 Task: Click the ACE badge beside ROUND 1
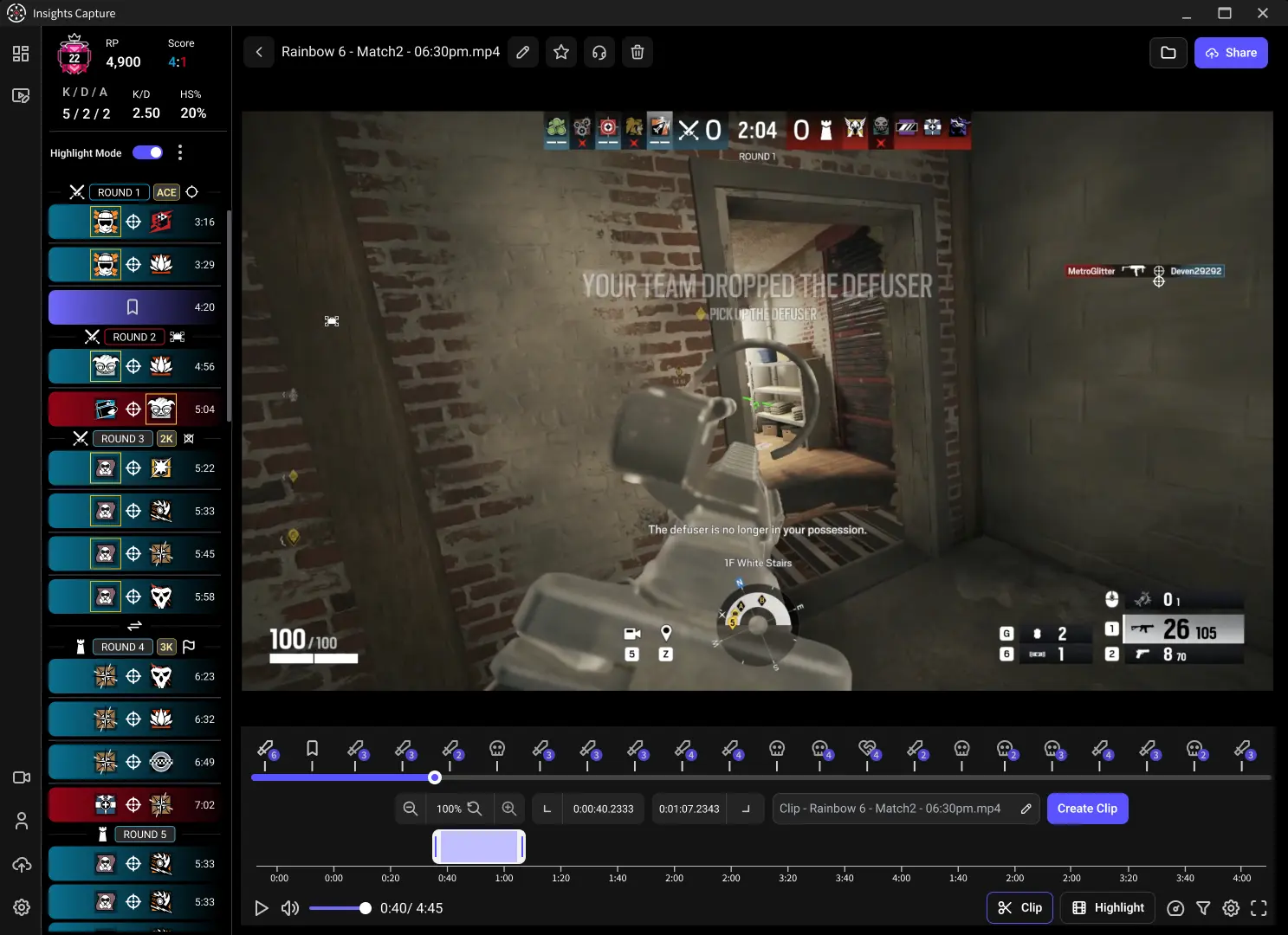[167, 192]
